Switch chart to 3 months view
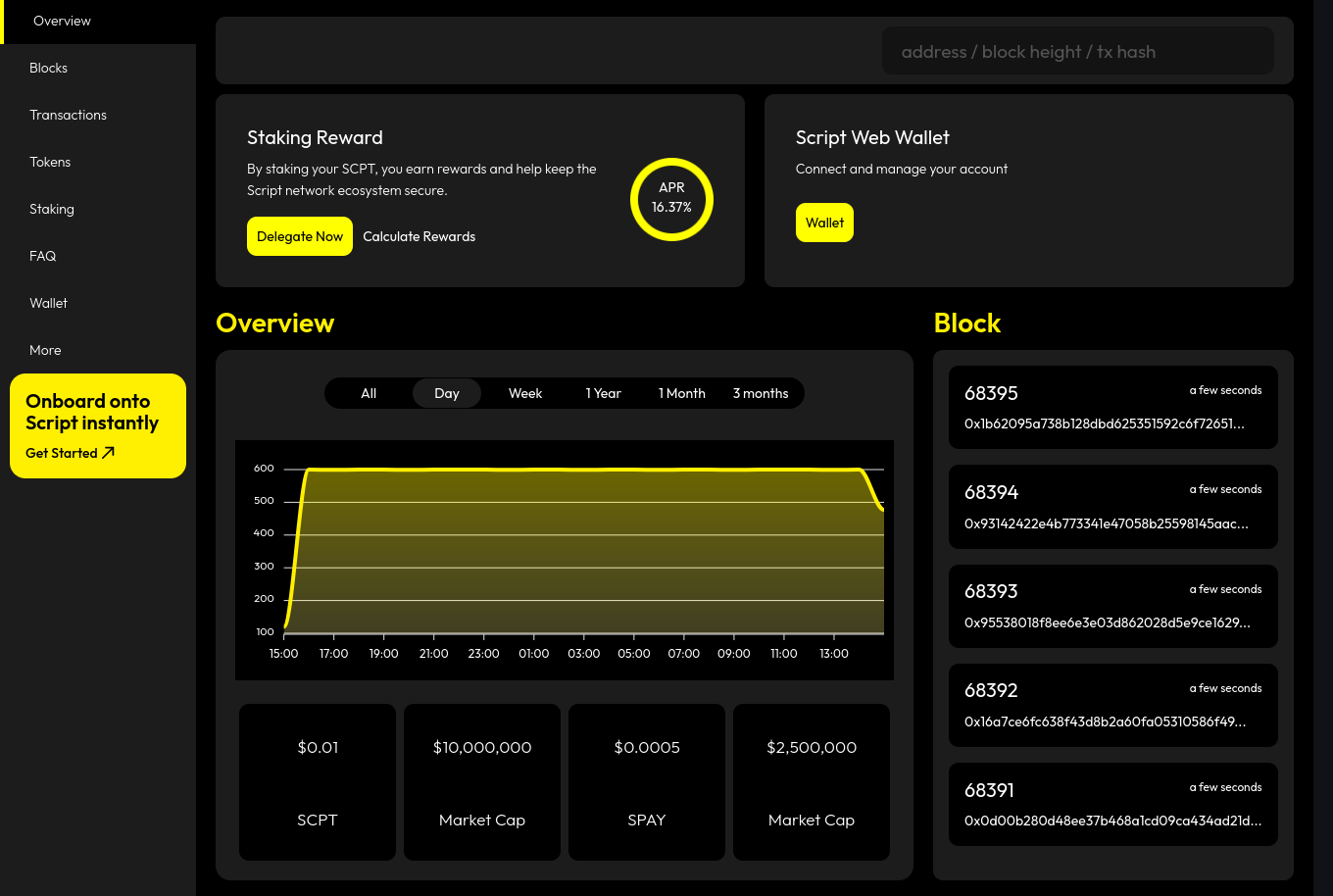The width and height of the screenshot is (1333, 896). 761,393
